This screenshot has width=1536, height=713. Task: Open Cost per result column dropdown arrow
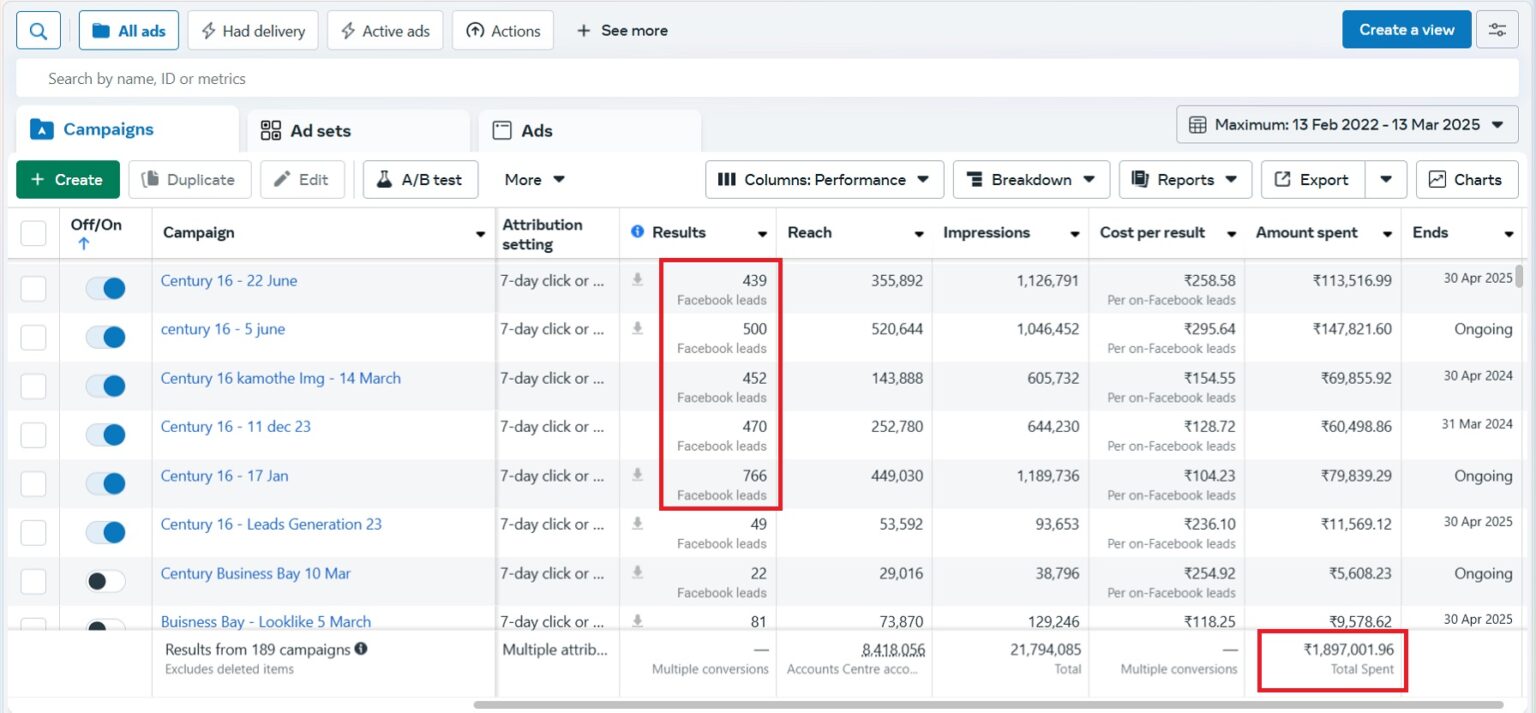coord(1231,234)
